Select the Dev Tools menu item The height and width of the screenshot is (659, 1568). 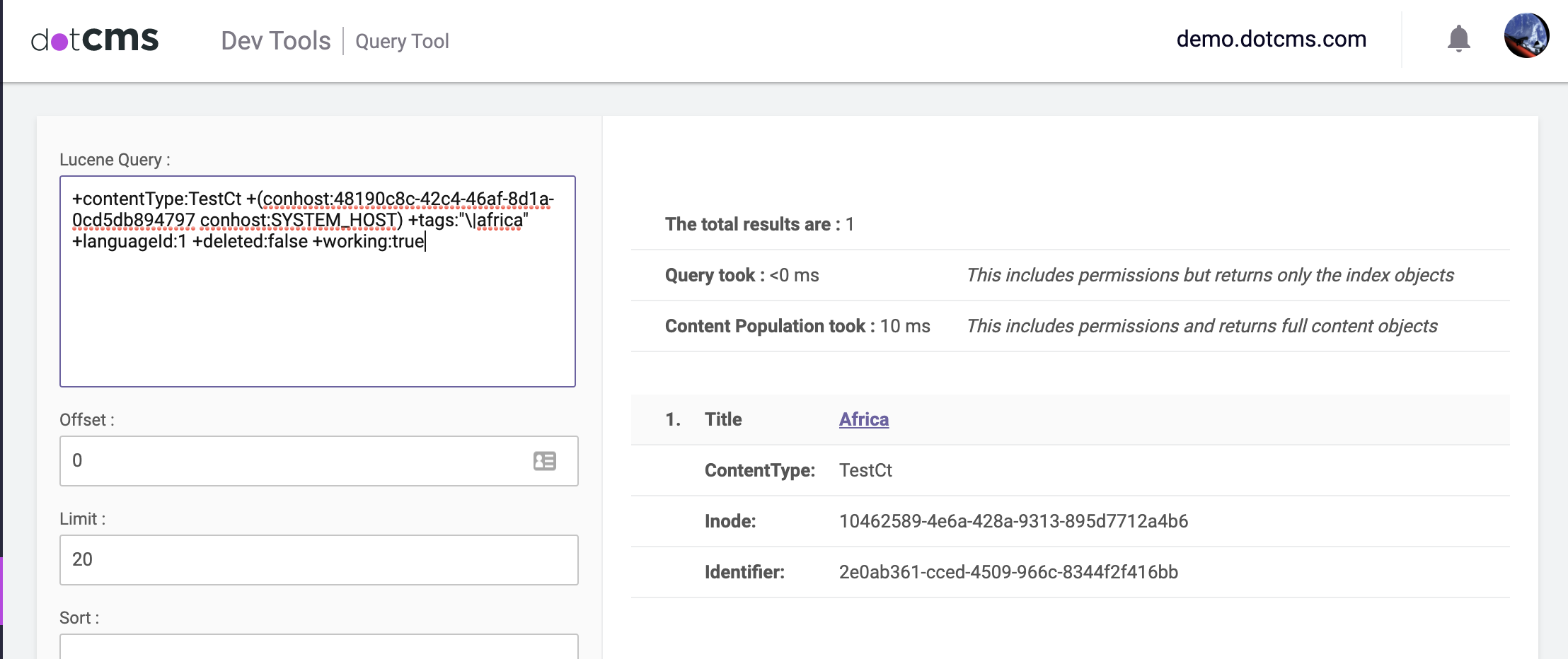[x=276, y=40]
